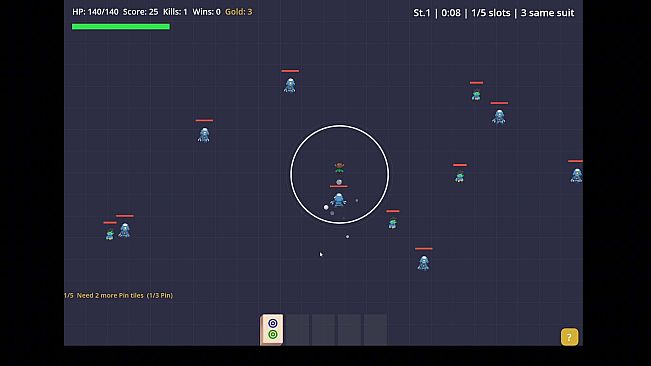
Task: Target the blue robot enemy inside the white circle
Action: coord(338,200)
